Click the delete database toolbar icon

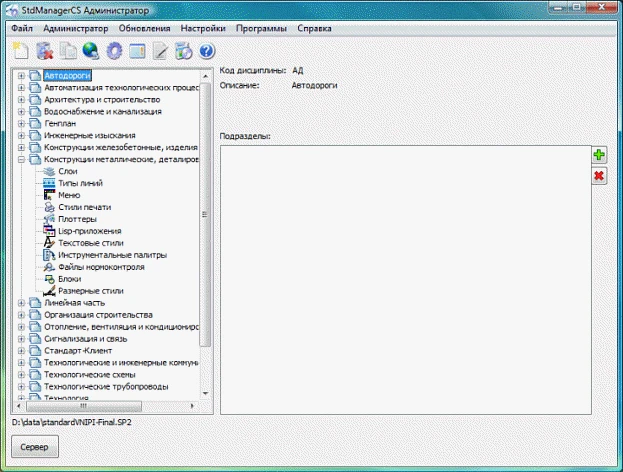pyautogui.click(x=44, y=51)
